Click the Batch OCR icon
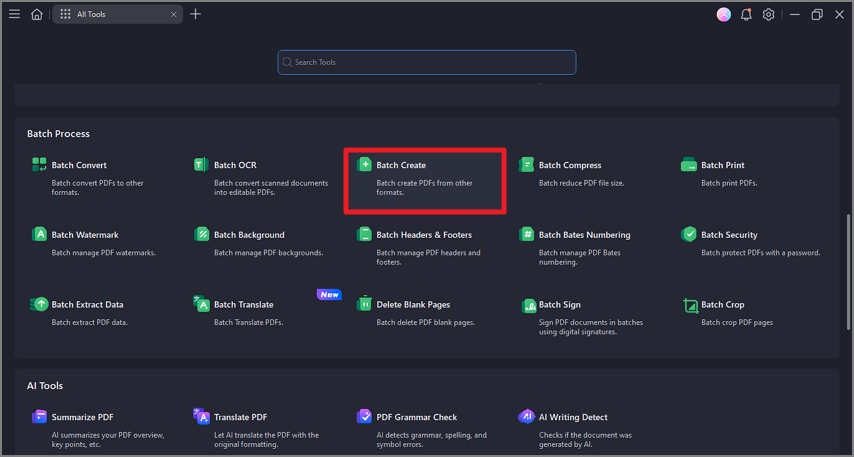The width and height of the screenshot is (854, 457). pyautogui.click(x=201, y=164)
